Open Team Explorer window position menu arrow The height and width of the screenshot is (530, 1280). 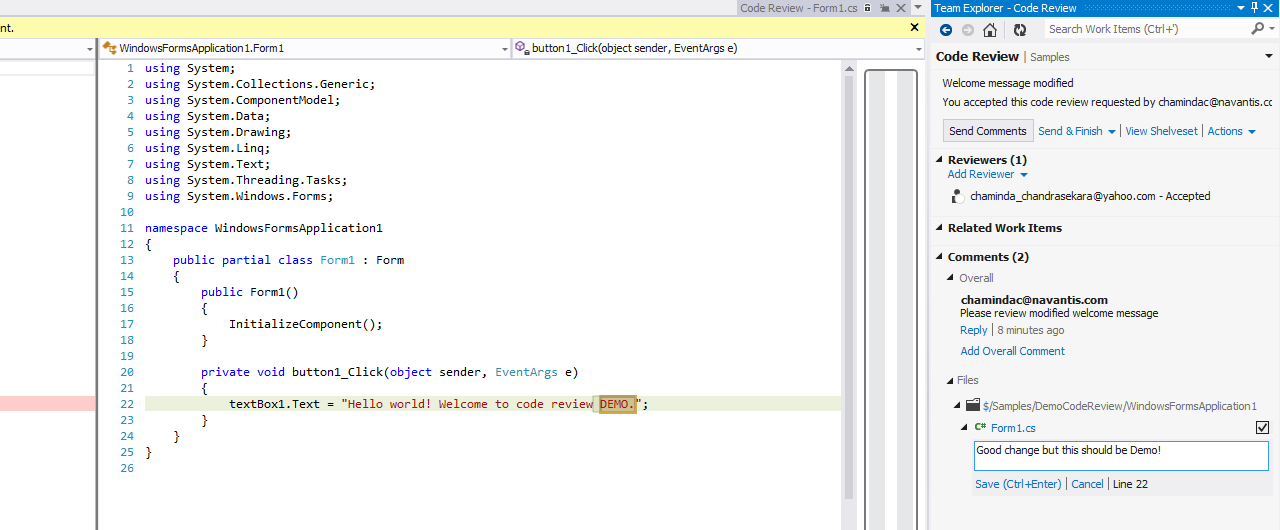point(1240,8)
